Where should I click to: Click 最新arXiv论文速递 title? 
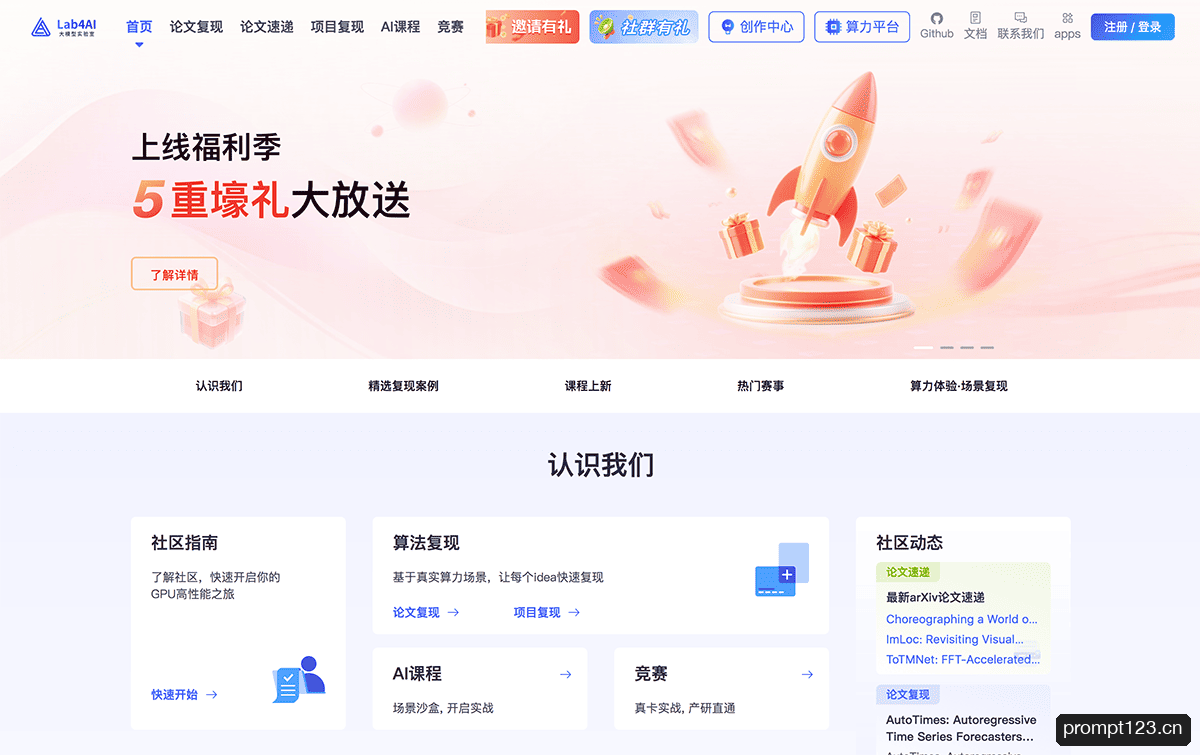click(x=935, y=597)
